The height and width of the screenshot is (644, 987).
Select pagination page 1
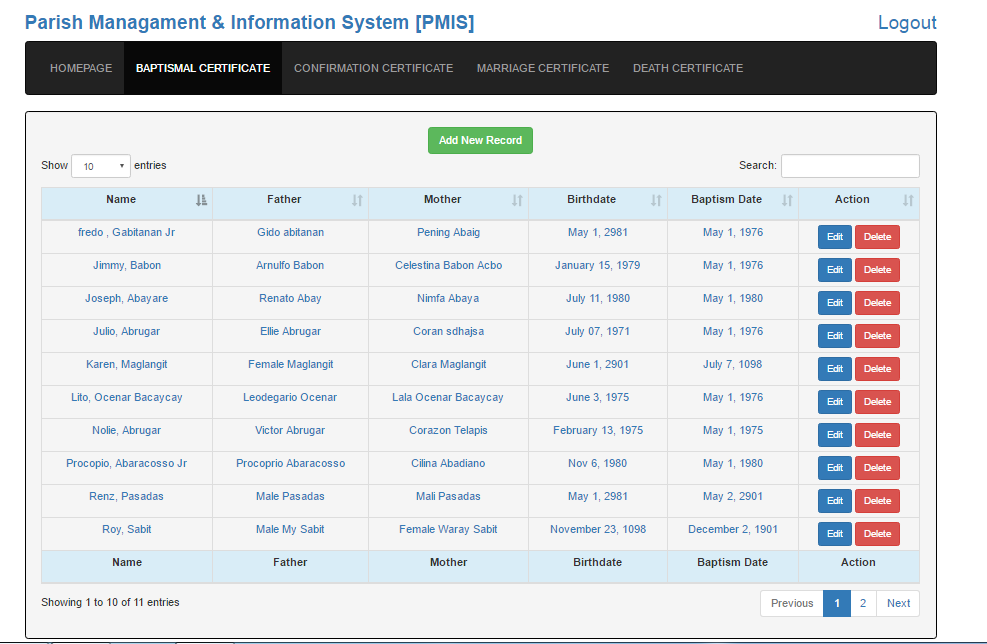(837, 603)
